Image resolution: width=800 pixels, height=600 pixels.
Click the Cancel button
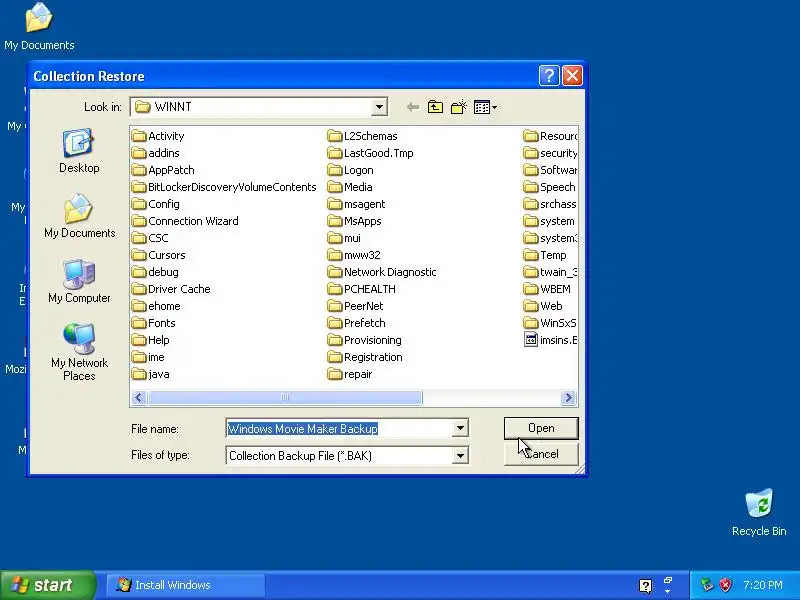[541, 454]
